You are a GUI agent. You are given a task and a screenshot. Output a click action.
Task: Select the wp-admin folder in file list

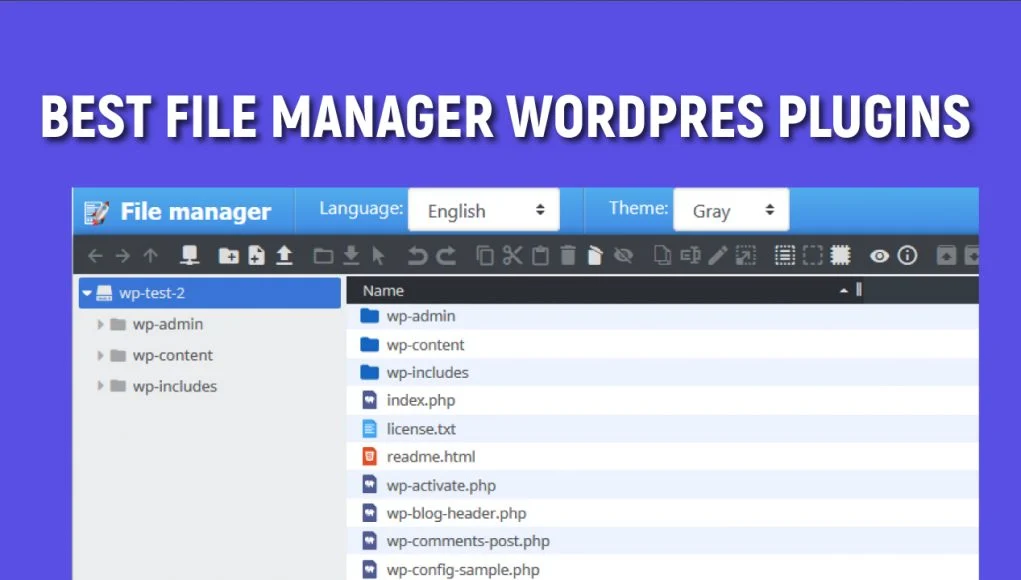pos(662,316)
